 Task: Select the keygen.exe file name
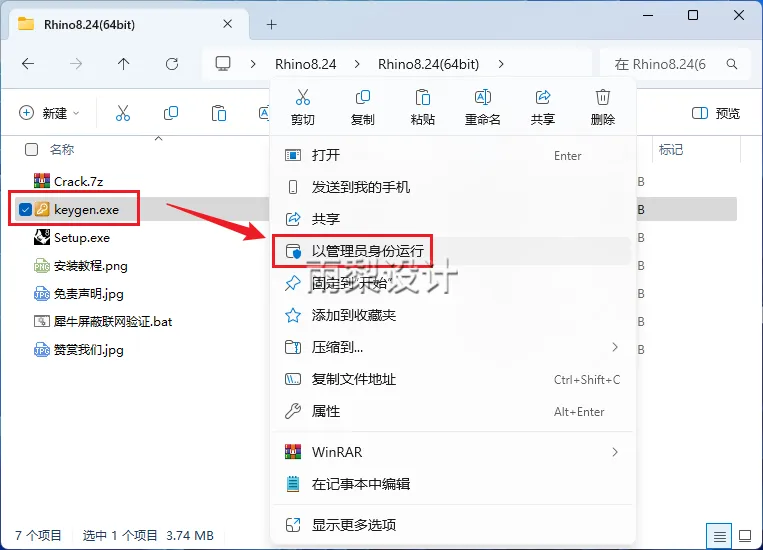tap(86, 210)
